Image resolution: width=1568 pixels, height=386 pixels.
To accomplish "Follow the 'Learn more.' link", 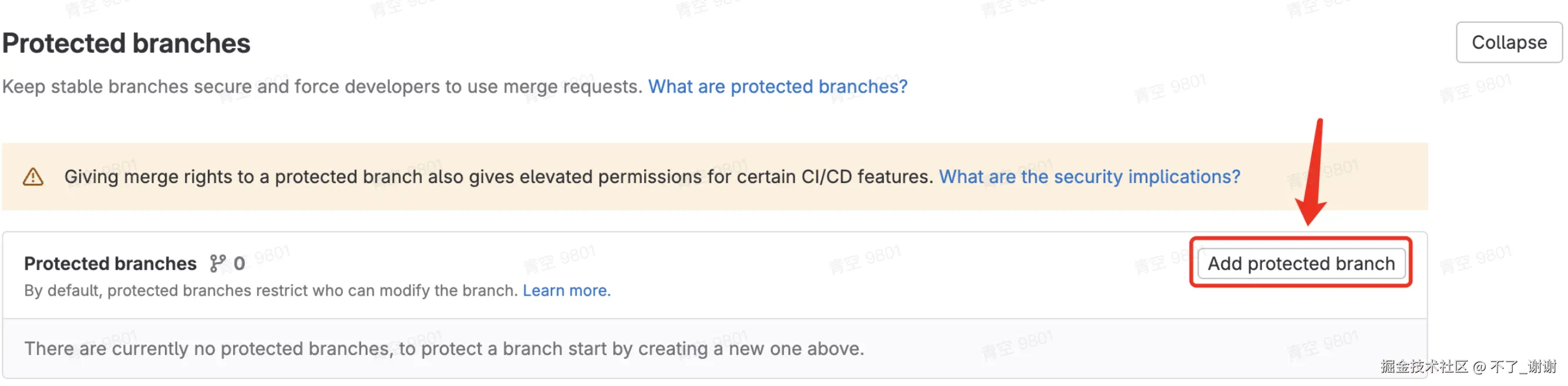I will coord(566,290).
